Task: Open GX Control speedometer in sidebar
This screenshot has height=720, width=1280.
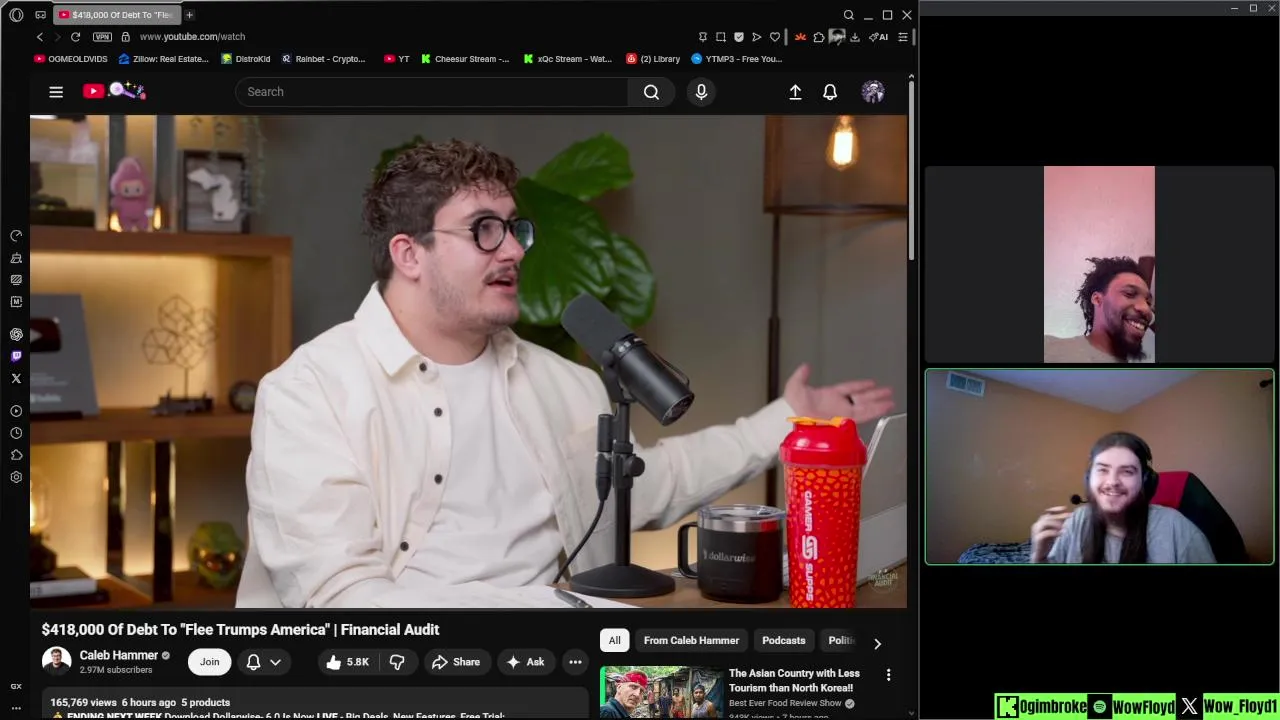Action: point(16,236)
